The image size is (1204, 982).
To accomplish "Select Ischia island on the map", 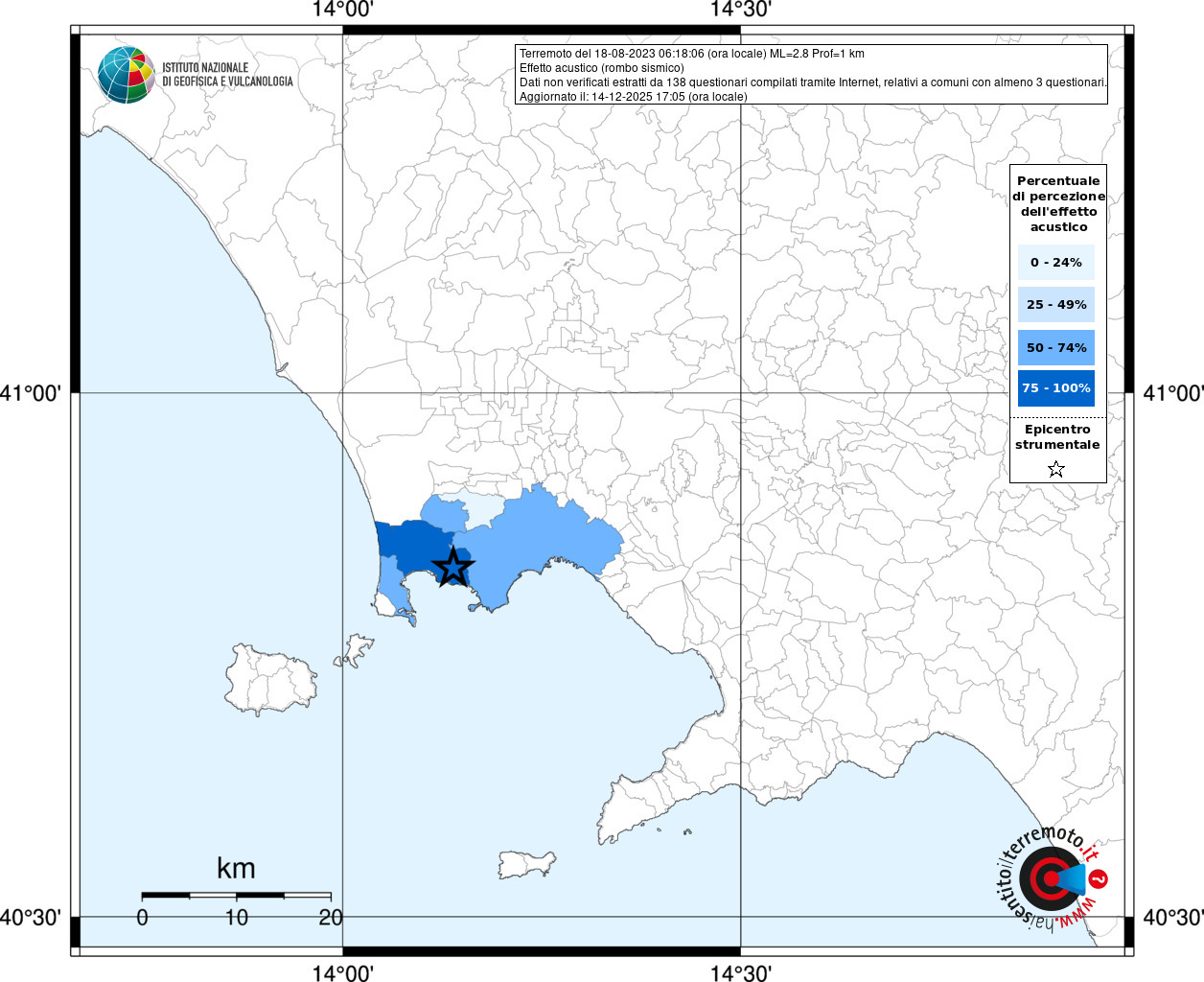I will click(x=270, y=679).
